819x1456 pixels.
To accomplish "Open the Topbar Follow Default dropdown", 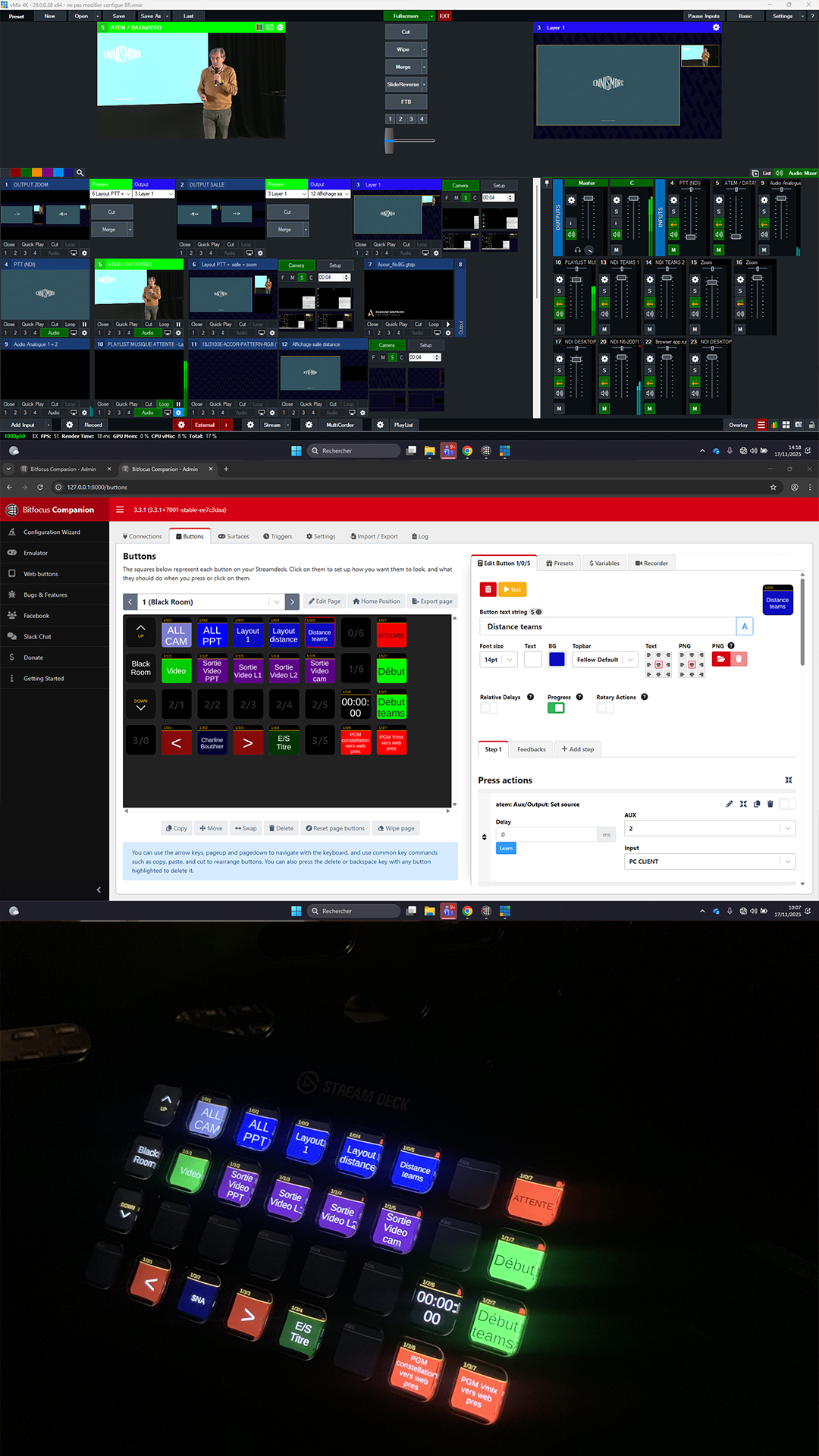I will (x=605, y=660).
